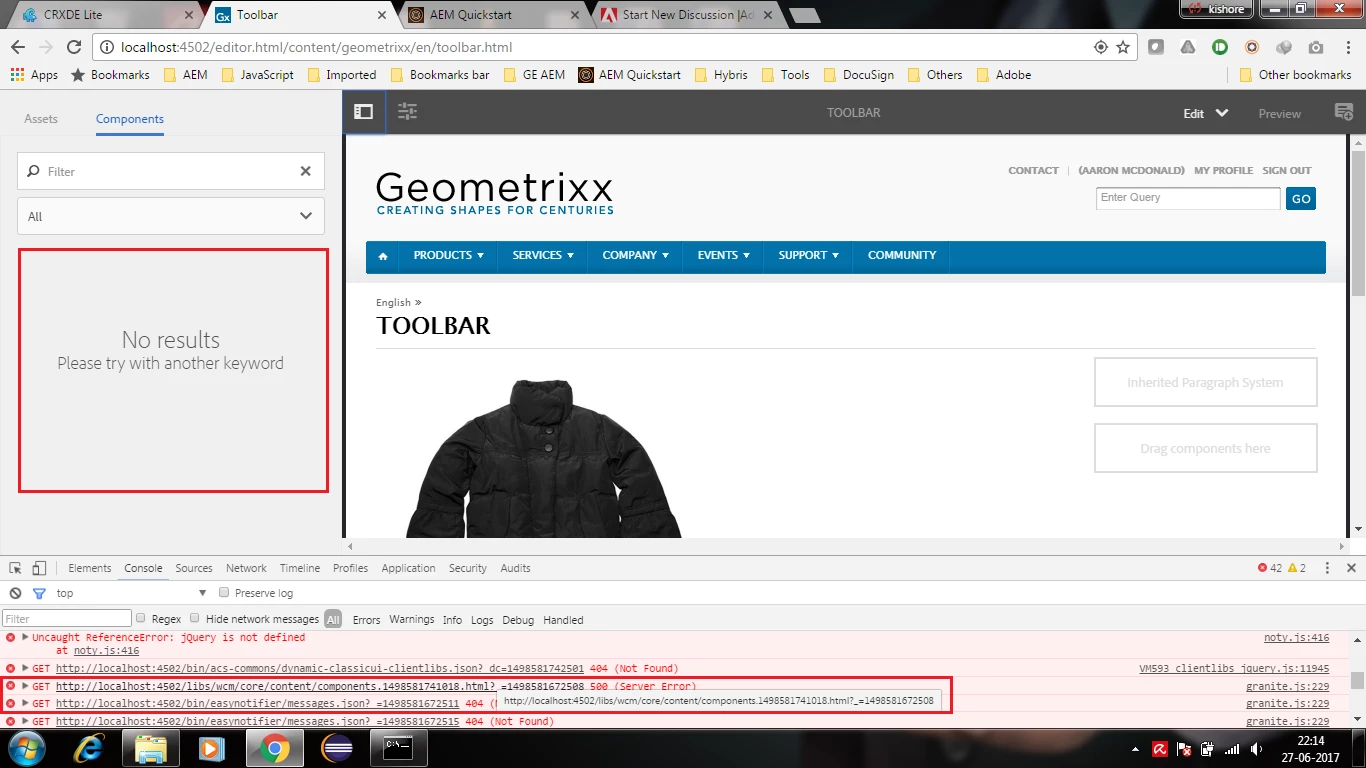This screenshot has width=1366, height=768.
Task: Open media player icon in taskbar
Action: [x=212, y=748]
